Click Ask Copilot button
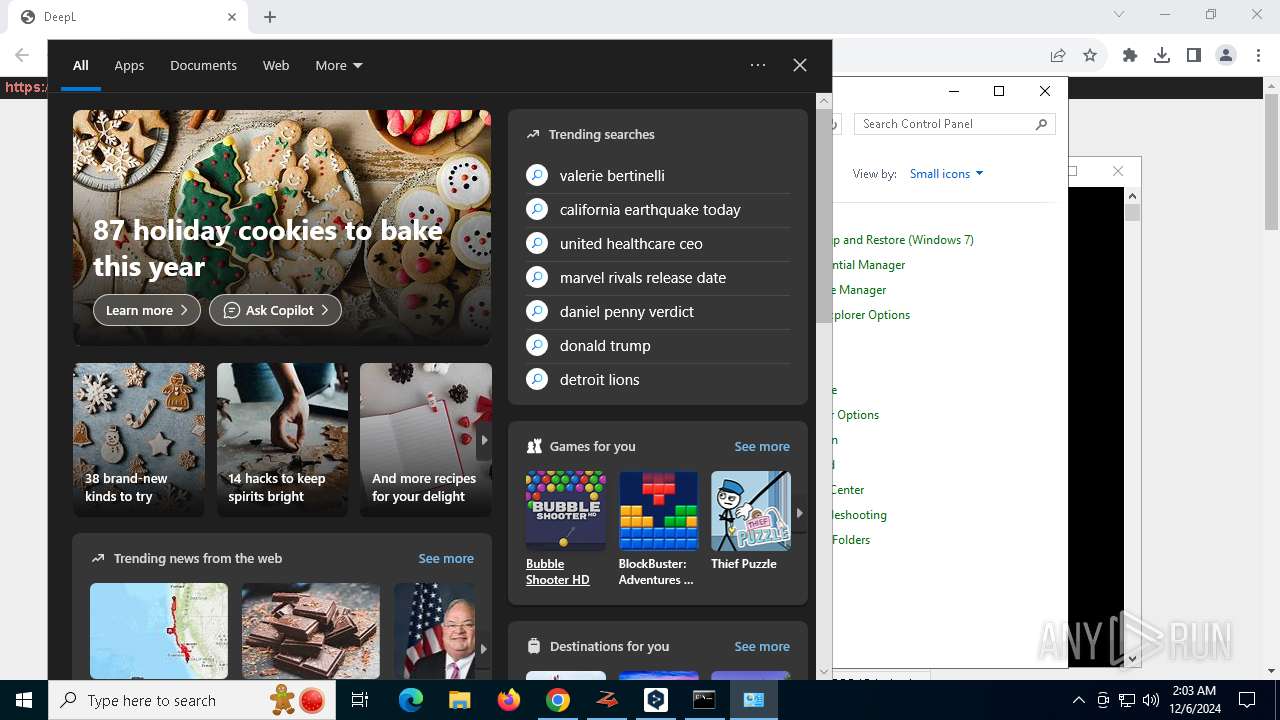Screen dimensions: 1280x720 tap(275, 310)
